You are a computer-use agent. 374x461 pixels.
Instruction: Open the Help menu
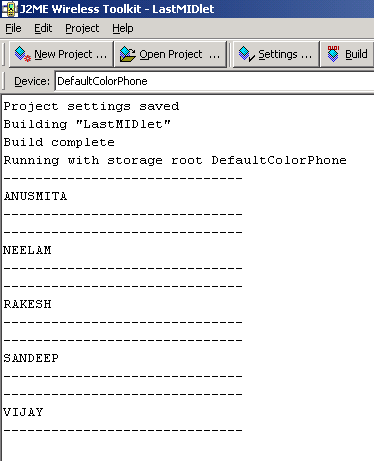123,28
